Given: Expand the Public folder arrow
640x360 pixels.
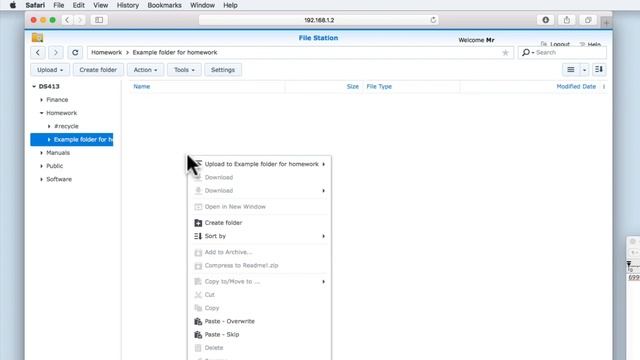Looking at the screenshot, I should 41,166.
